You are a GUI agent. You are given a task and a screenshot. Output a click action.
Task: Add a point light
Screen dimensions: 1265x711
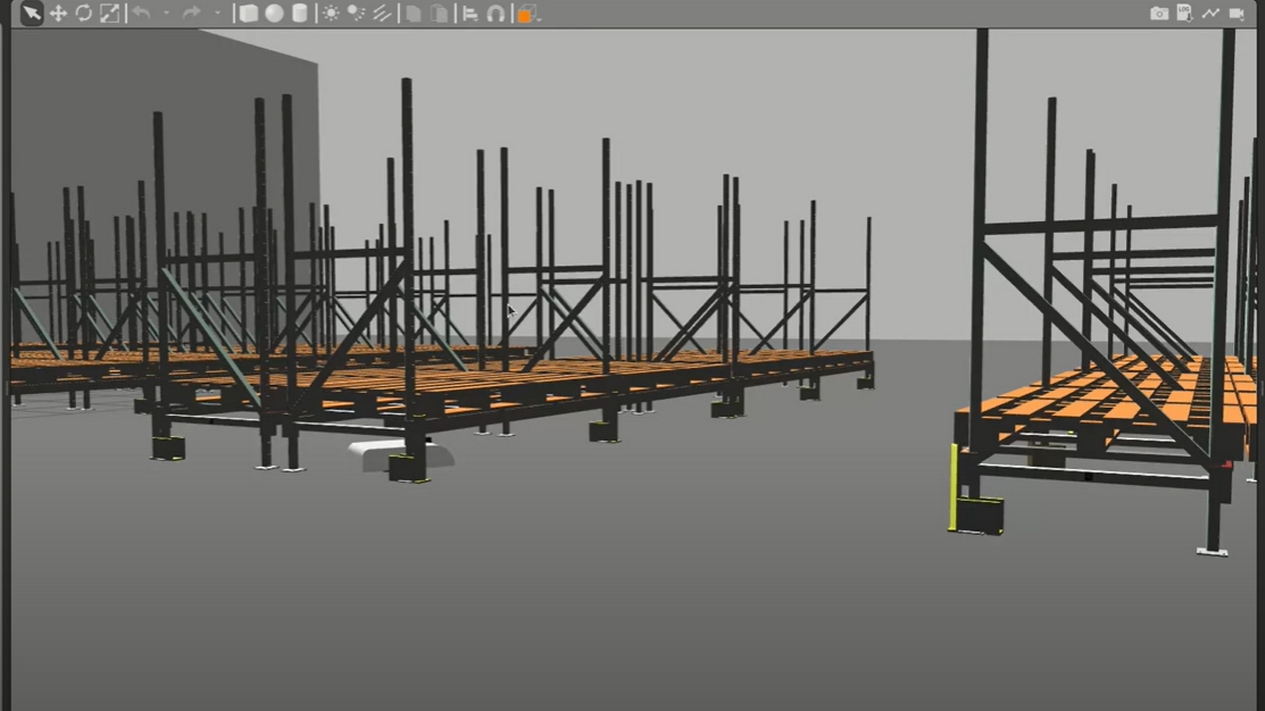click(x=330, y=13)
